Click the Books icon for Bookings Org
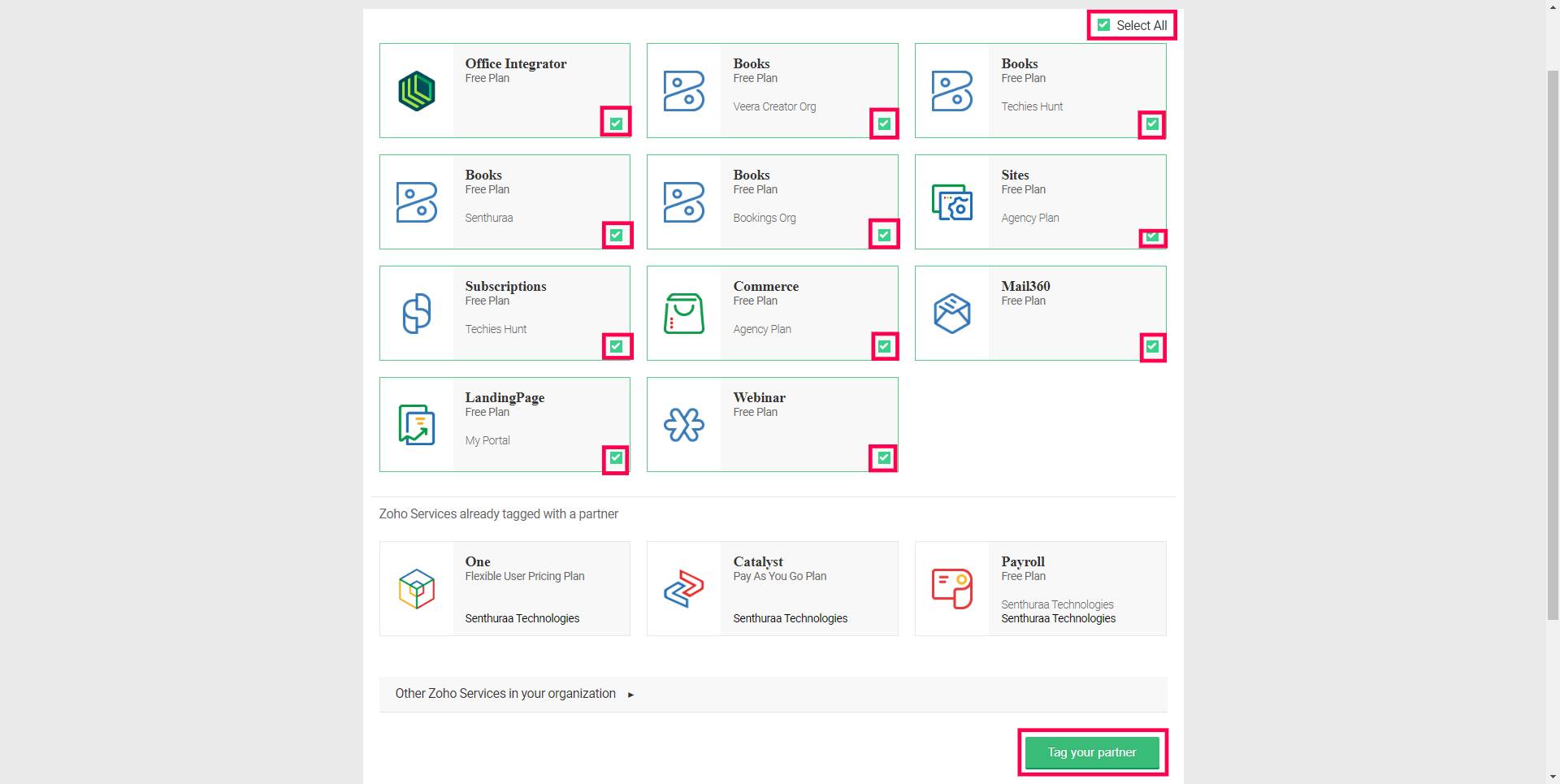1560x784 pixels. tap(684, 202)
